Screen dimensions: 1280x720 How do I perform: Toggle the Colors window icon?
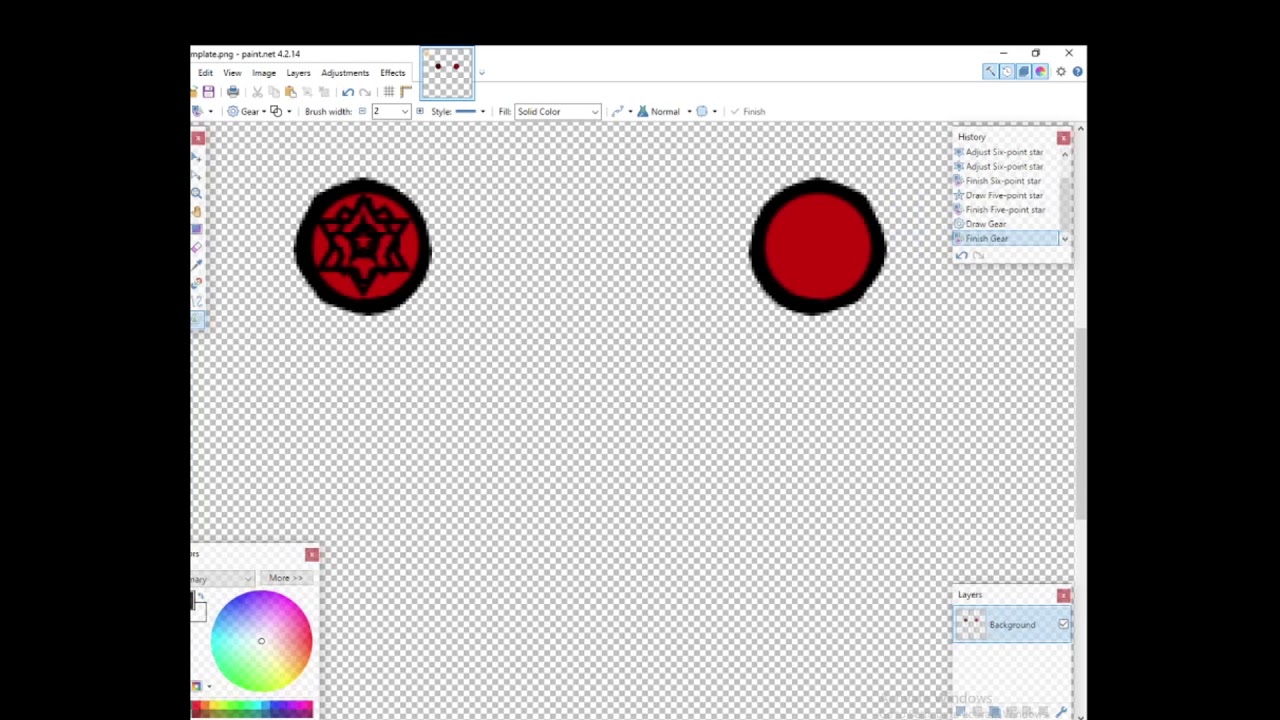(1040, 72)
